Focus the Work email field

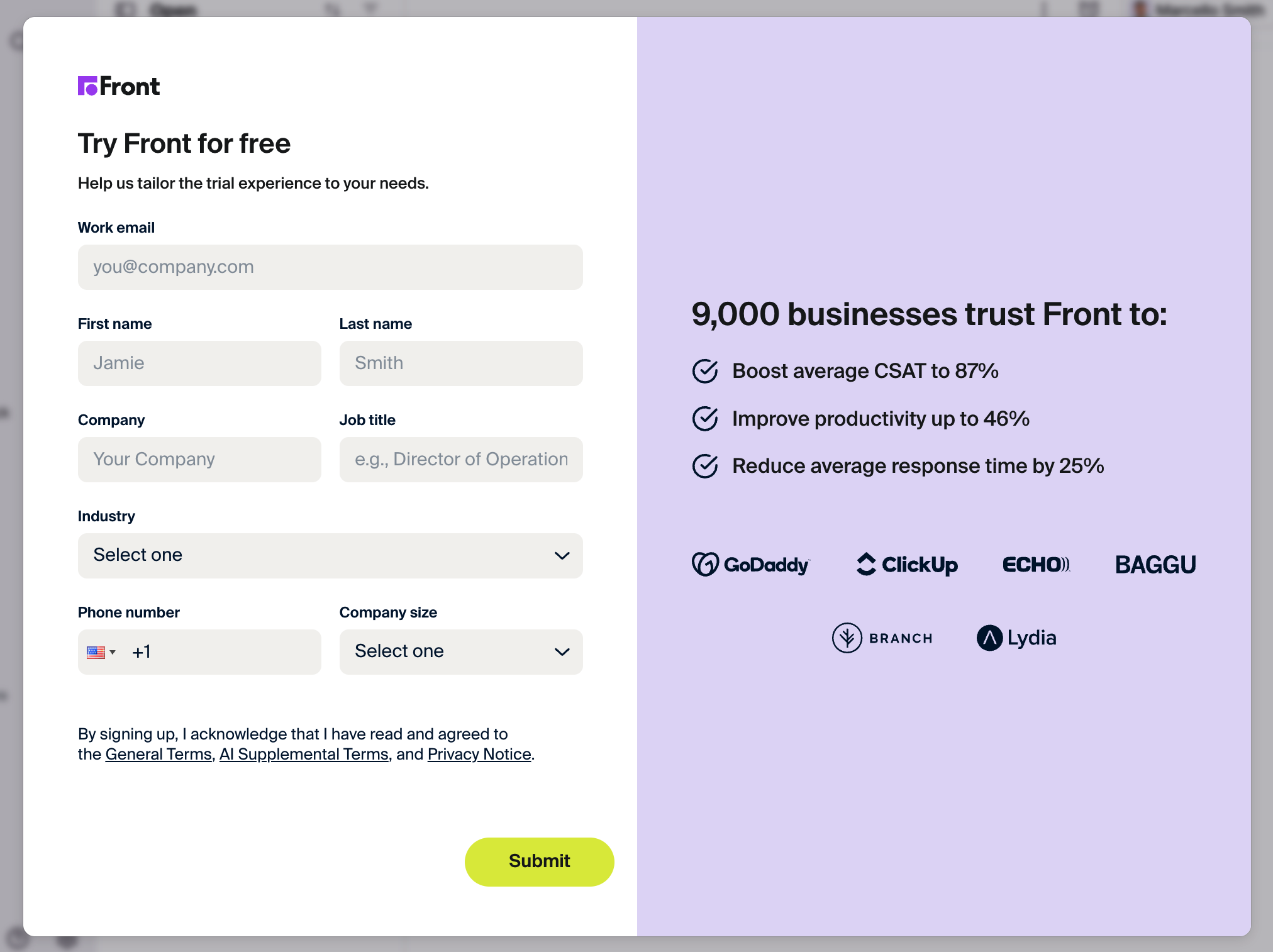click(330, 267)
